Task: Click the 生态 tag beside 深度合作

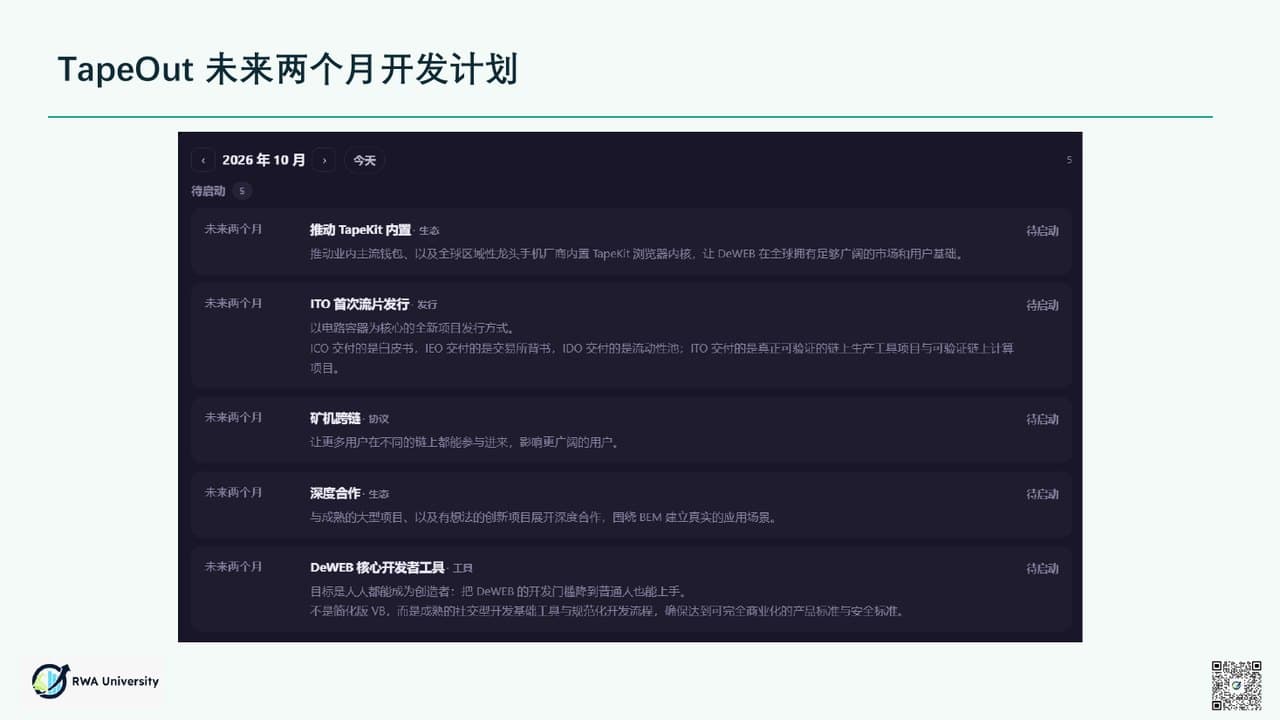Action: click(x=378, y=494)
